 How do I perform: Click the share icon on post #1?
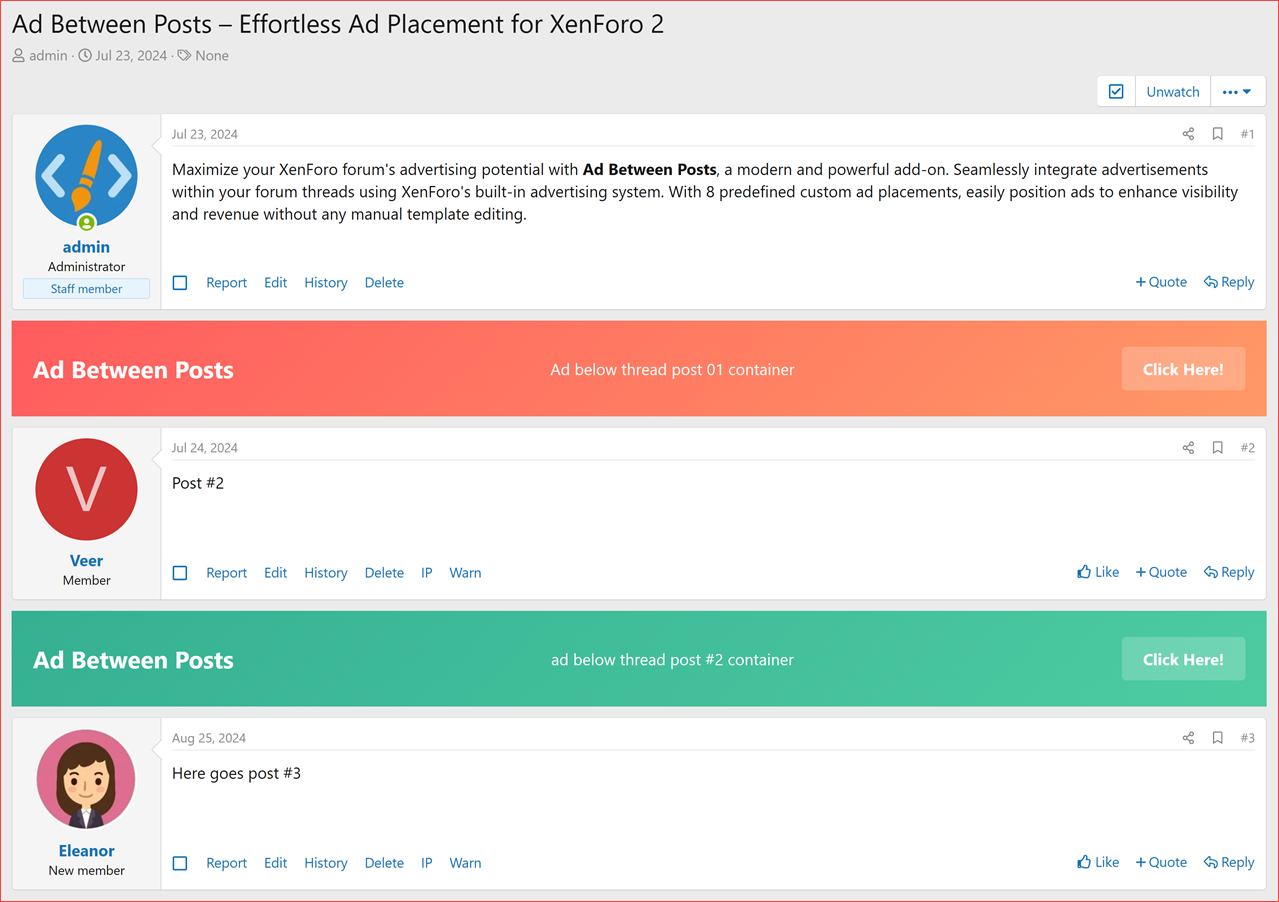click(1187, 133)
